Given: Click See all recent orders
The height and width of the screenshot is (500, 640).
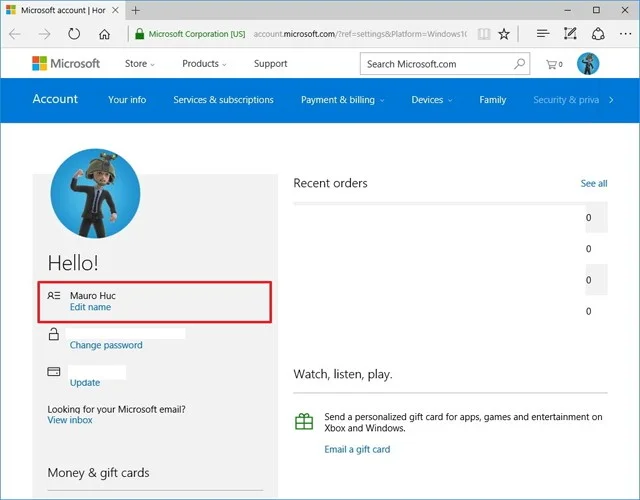Looking at the screenshot, I should (594, 183).
